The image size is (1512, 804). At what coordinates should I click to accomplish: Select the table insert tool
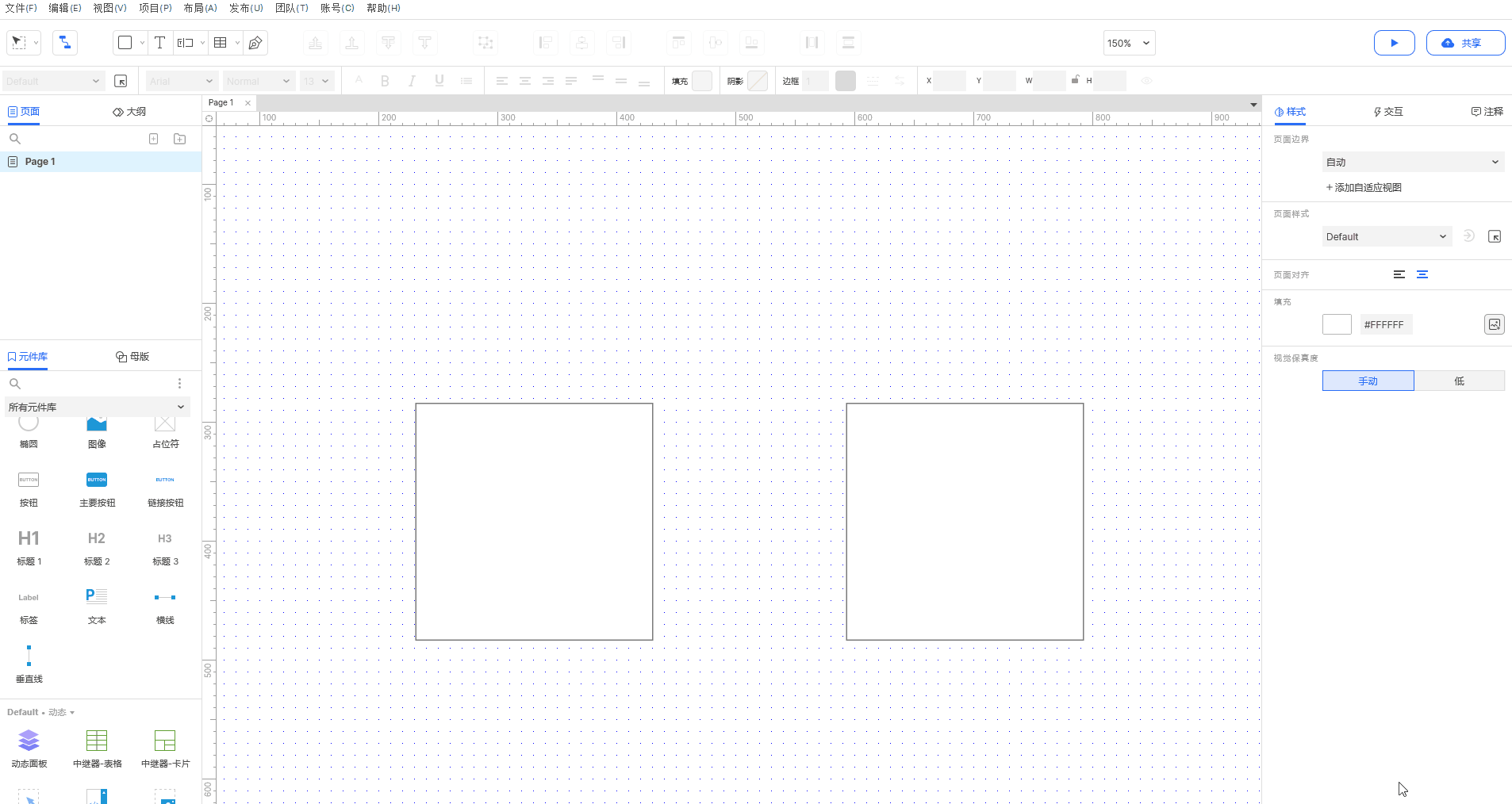coord(221,43)
